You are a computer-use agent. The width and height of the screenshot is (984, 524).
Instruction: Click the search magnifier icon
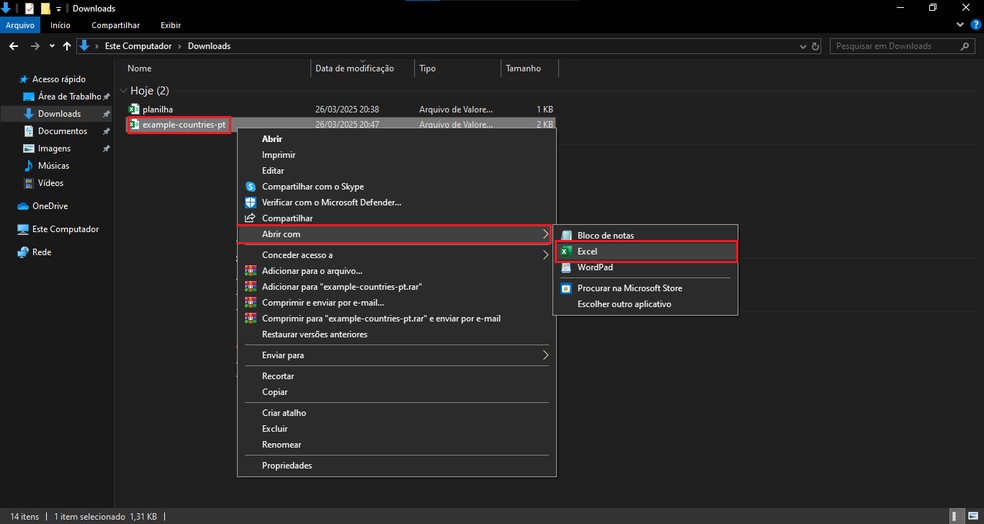click(965, 46)
